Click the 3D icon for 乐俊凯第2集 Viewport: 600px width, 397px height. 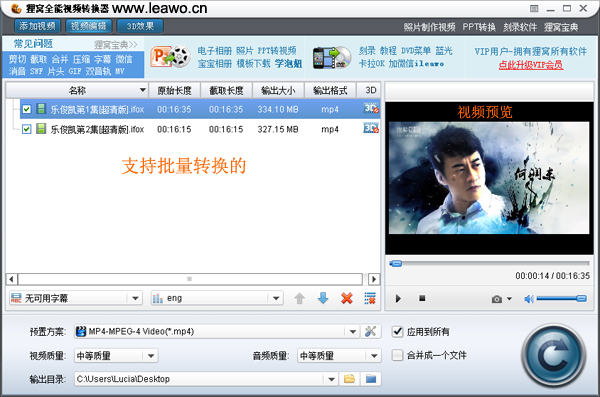pyautogui.click(x=371, y=128)
